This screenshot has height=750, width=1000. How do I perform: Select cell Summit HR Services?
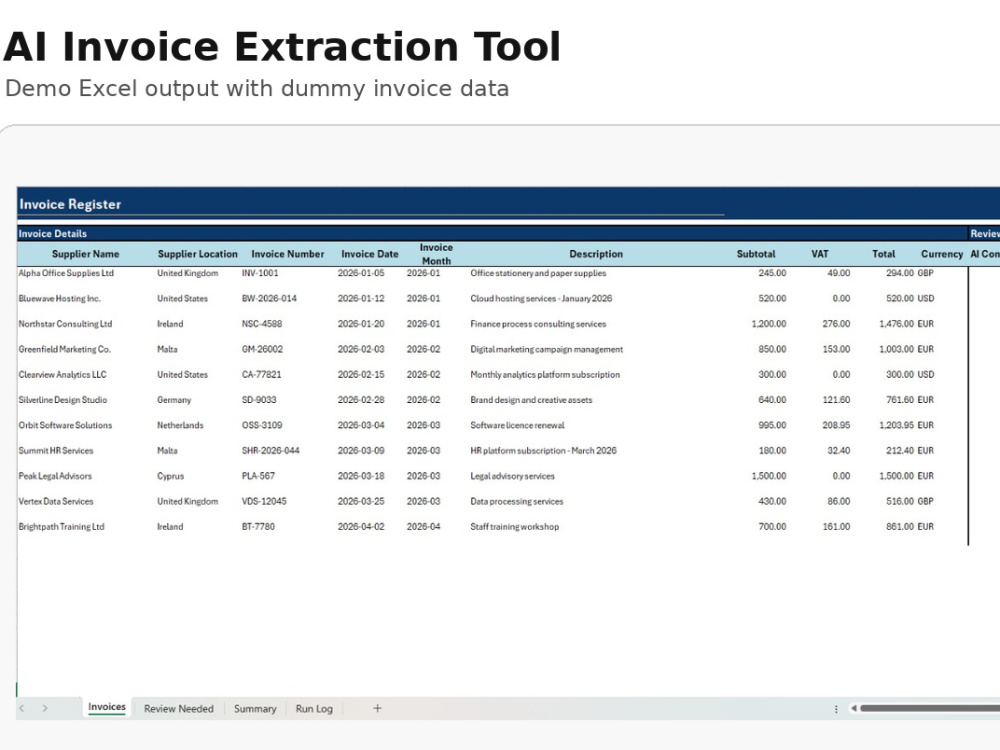tap(56, 451)
